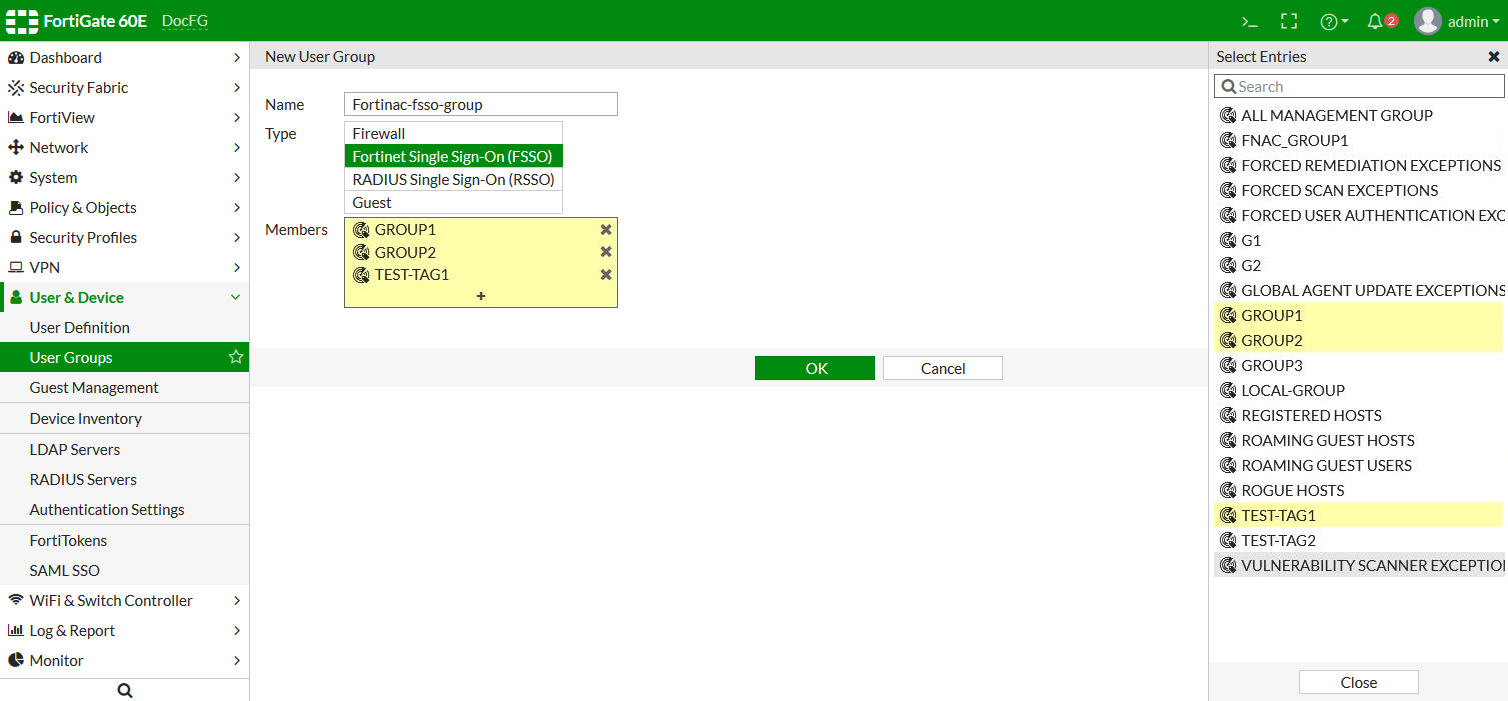
Task: Select ROGUE HOSTS entry
Action: tap(1359, 490)
